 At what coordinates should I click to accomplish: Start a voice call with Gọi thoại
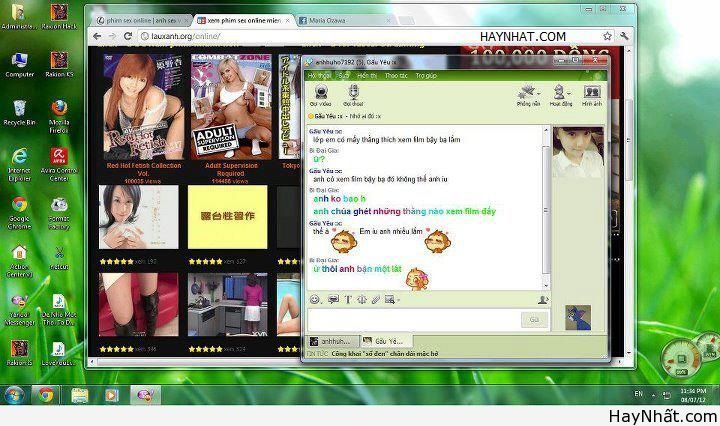pyautogui.click(x=353, y=95)
